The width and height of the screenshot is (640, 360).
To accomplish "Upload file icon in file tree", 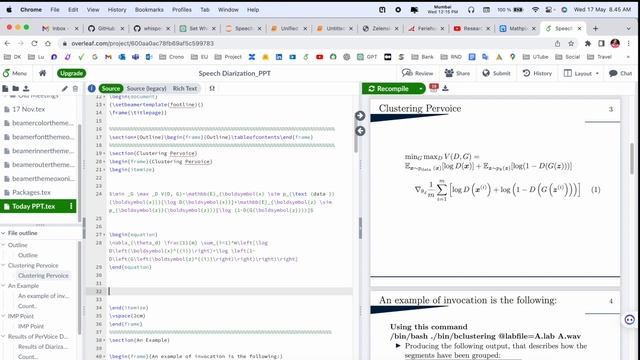I will click(26, 88).
